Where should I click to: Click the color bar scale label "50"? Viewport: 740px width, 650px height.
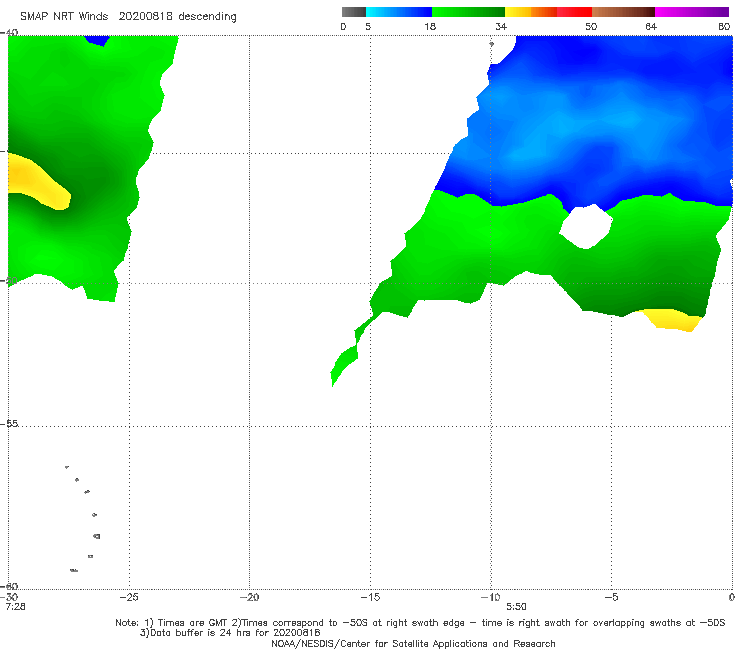pos(591,26)
